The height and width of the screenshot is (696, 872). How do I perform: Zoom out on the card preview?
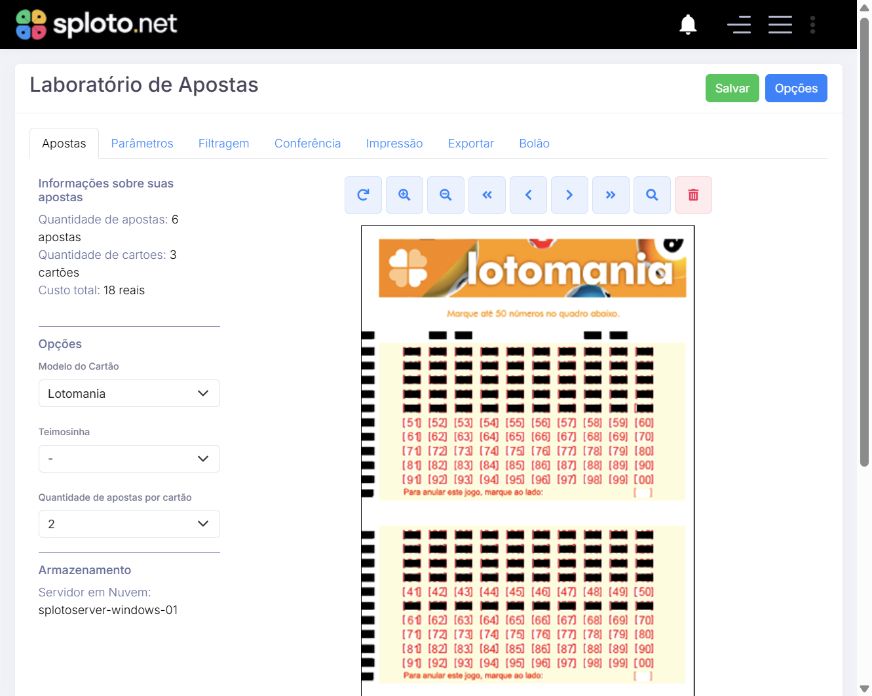(x=445, y=195)
